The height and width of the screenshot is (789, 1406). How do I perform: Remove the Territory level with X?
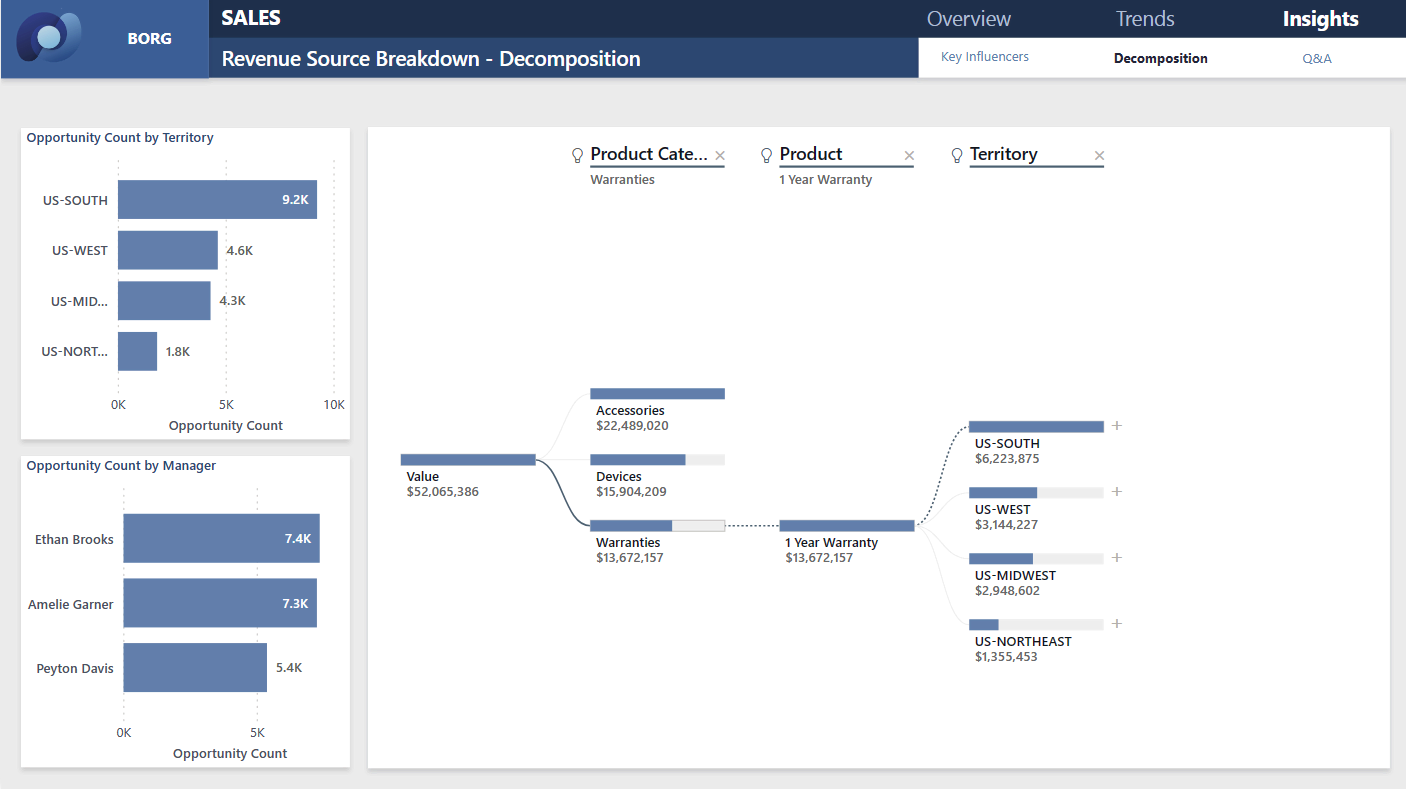tap(1099, 155)
